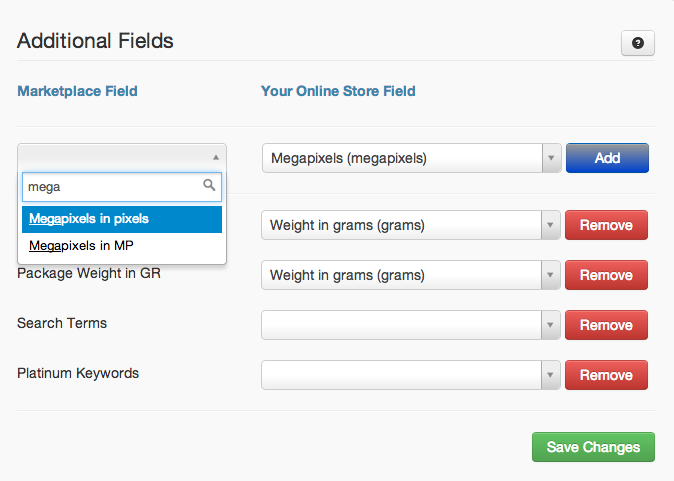Open the Platinum Keywords store field dropdown
Viewport: 674px width, 481px height.
point(411,375)
